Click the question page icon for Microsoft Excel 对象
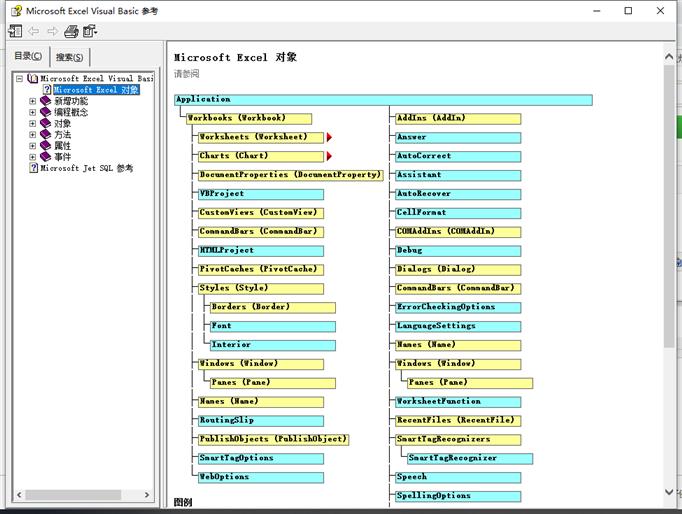 (47, 90)
